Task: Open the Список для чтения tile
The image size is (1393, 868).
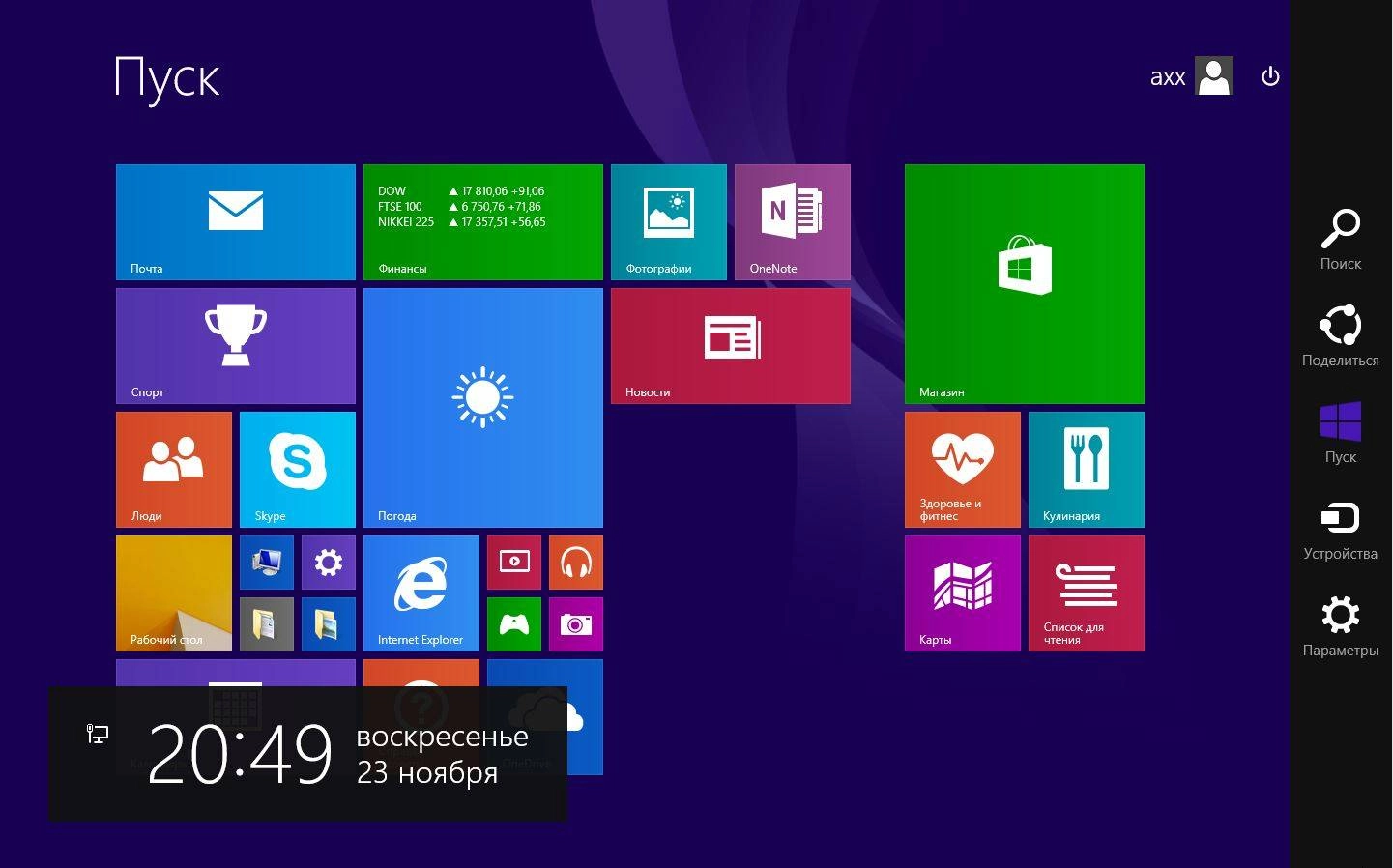Action: [1087, 593]
